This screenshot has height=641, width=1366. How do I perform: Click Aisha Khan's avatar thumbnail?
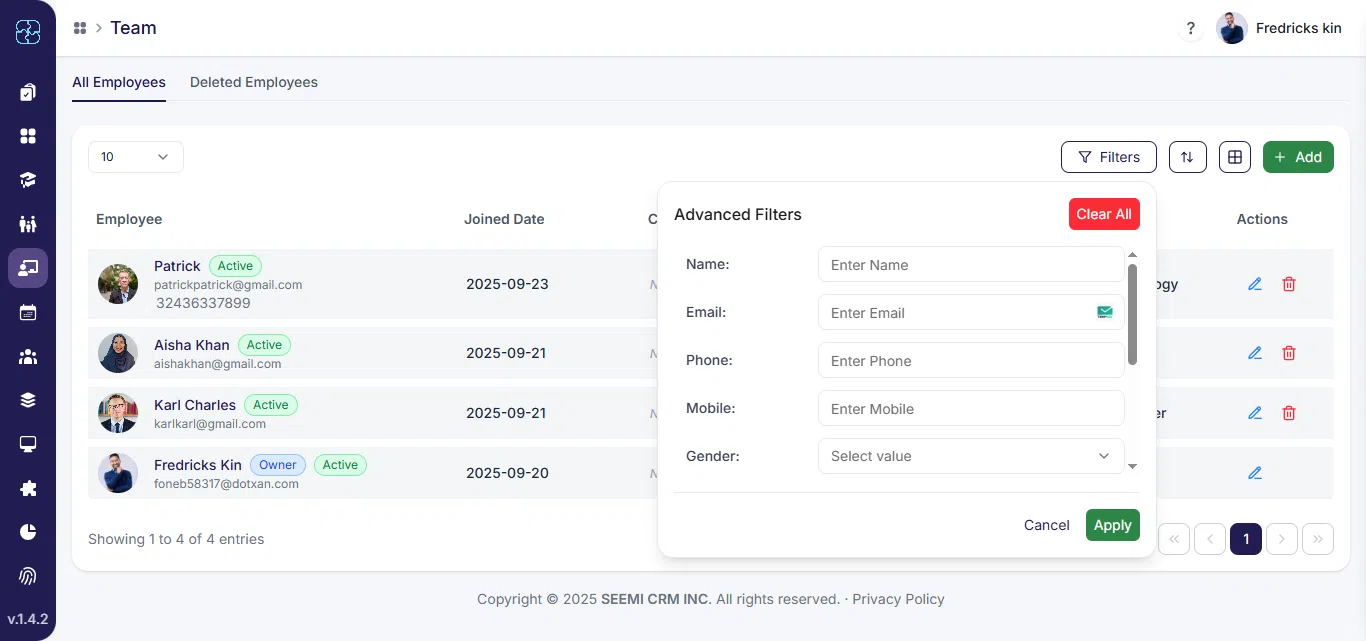118,353
